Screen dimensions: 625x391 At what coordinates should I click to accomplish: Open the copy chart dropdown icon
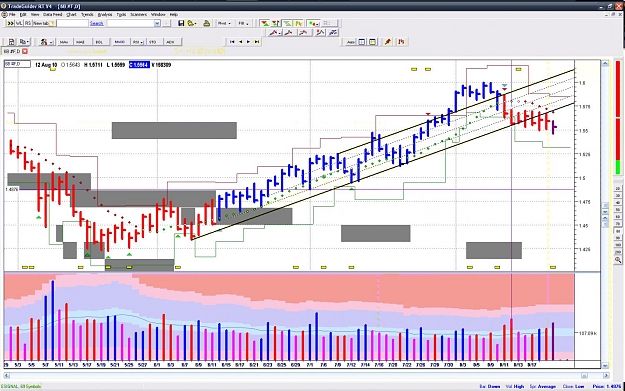coord(24,42)
